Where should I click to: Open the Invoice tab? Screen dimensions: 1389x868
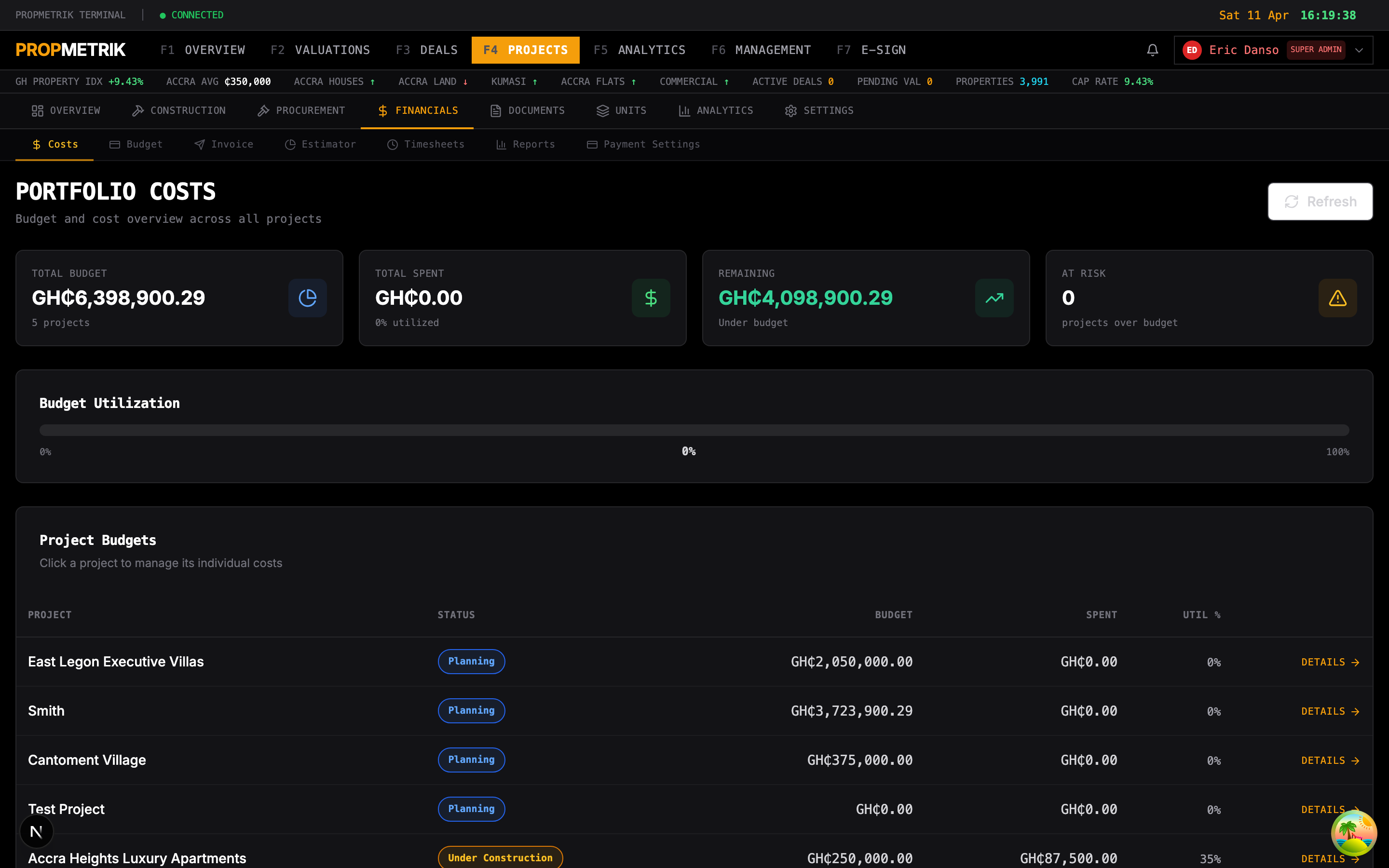point(223,144)
